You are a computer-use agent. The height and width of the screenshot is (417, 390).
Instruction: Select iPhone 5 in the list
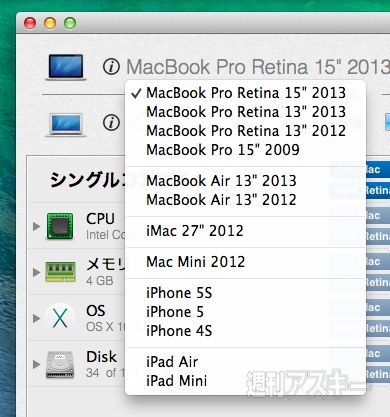[246, 312]
